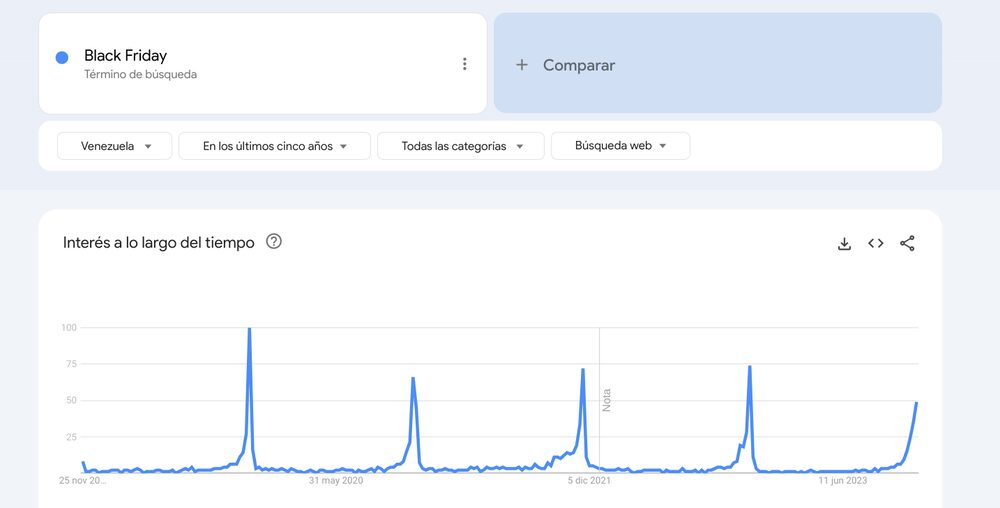Select the Nota marker on the chart
Viewport: 1000px width, 508px height.
606,400
